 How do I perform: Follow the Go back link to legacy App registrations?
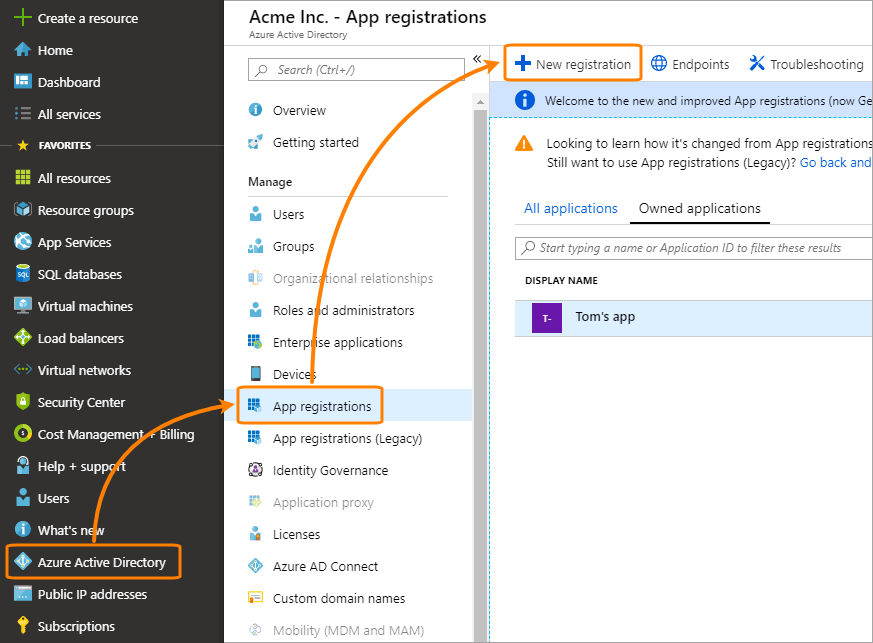pyautogui.click(x=835, y=162)
